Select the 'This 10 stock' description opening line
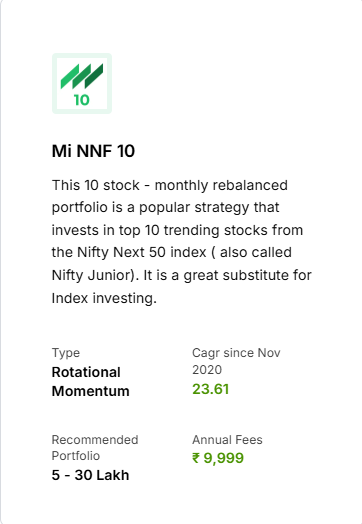 click(x=96, y=185)
